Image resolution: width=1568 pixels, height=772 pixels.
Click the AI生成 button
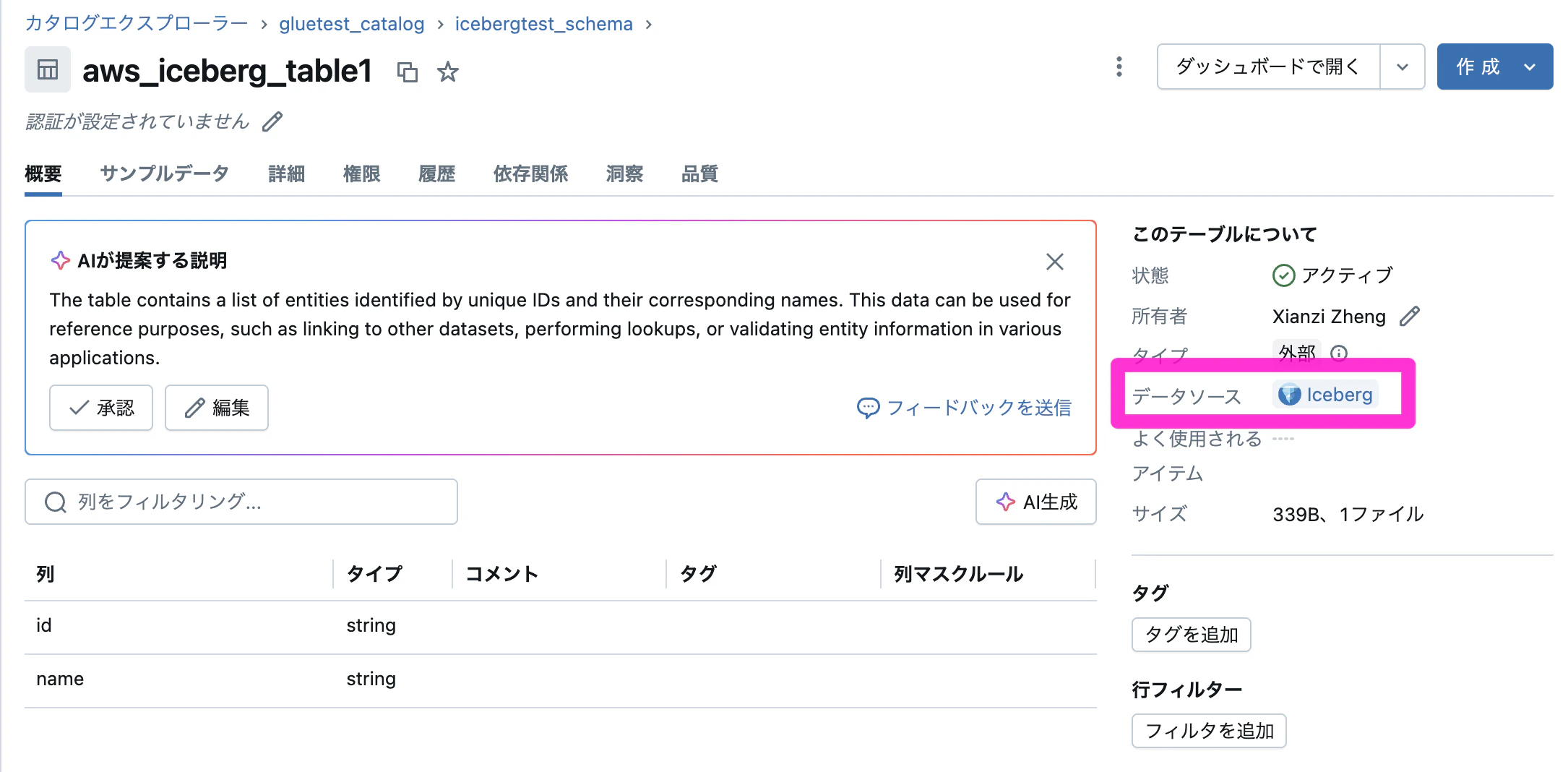(1036, 502)
